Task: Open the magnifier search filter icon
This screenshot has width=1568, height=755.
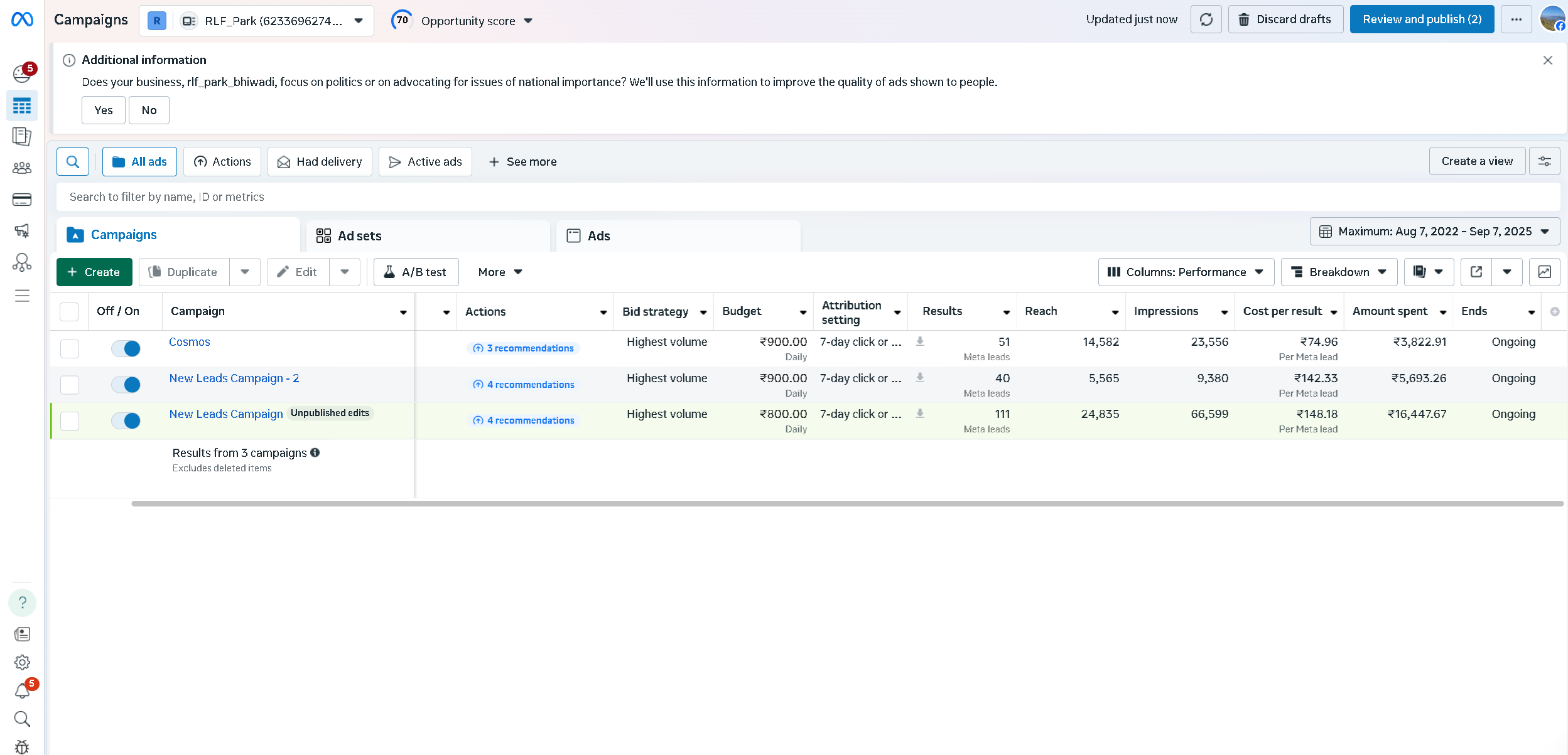Action: coord(73,162)
